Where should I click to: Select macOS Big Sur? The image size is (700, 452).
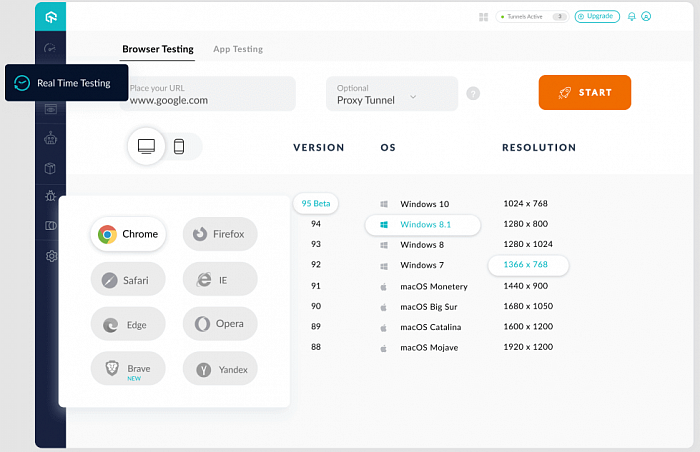(419, 307)
